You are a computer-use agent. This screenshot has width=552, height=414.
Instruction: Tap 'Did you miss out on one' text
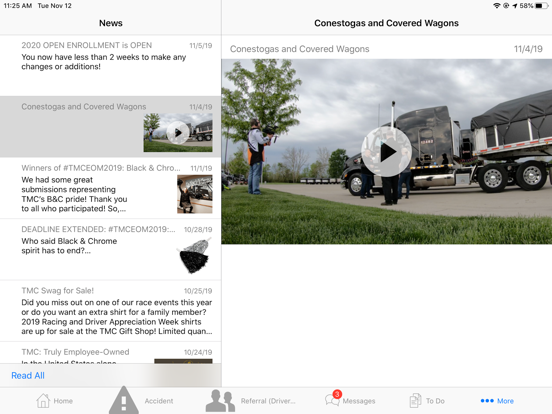pos(117,317)
